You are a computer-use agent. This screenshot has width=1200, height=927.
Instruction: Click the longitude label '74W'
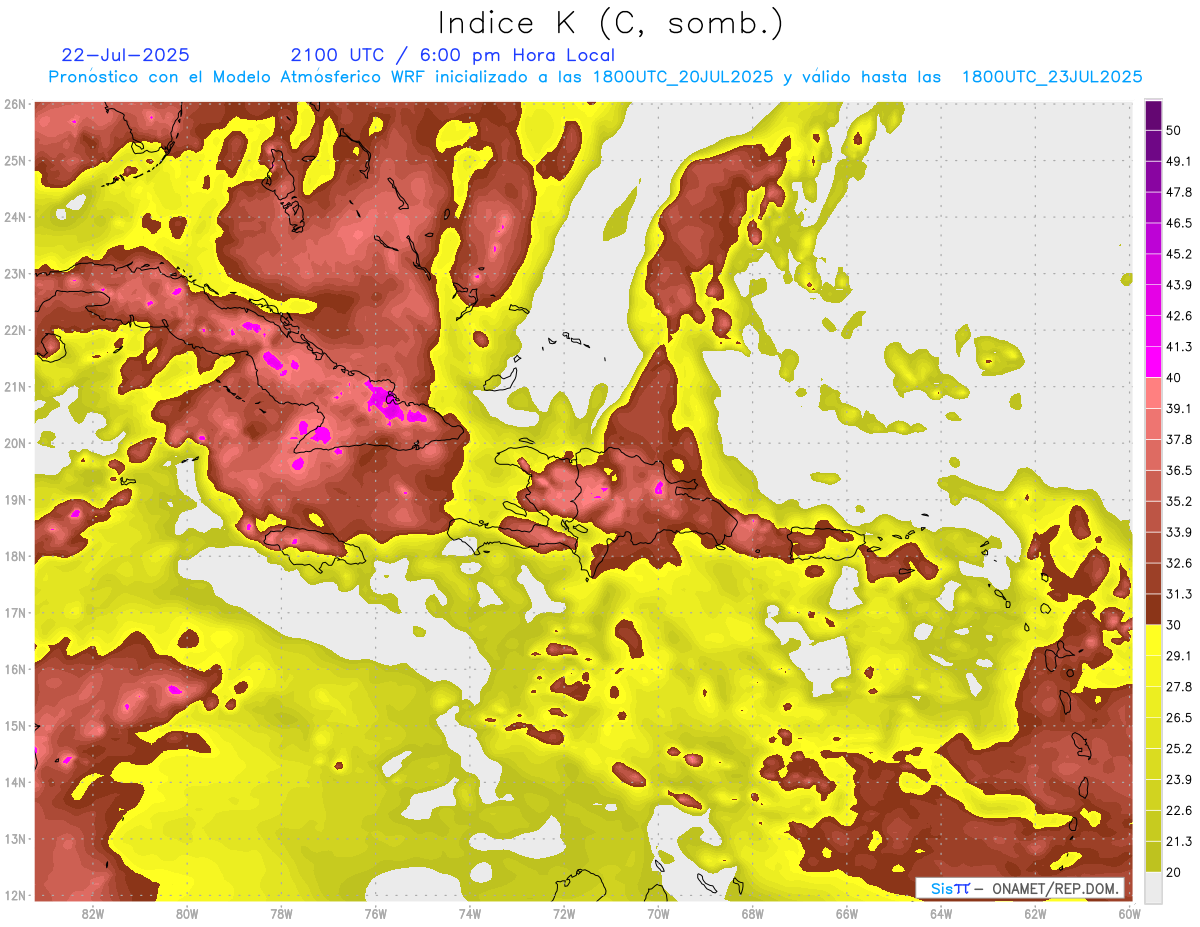470,914
